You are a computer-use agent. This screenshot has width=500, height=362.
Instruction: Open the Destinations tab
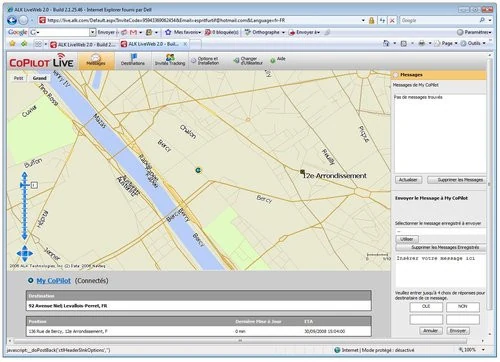133,60
